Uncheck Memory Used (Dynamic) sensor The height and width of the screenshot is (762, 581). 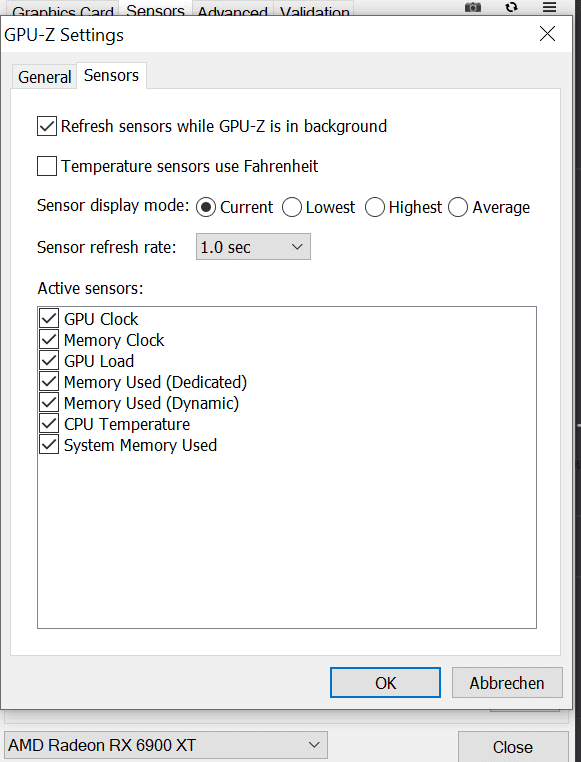pyautogui.click(x=49, y=403)
